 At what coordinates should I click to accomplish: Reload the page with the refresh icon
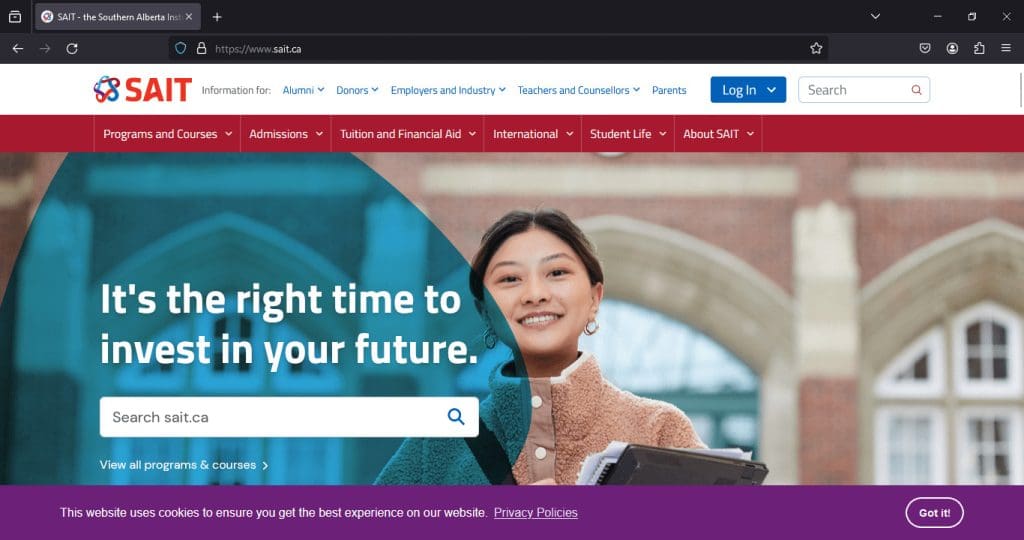[x=72, y=48]
